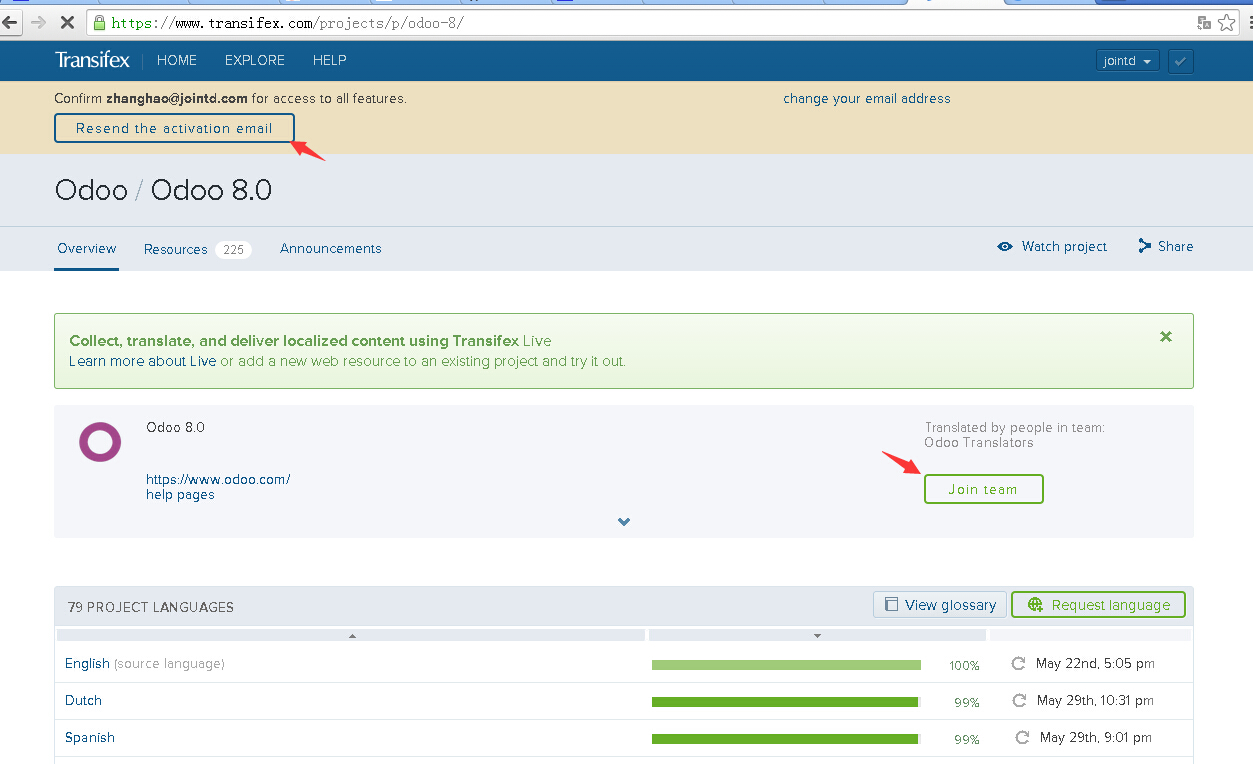Image resolution: width=1253 pixels, height=764 pixels.
Task: Click the checkmark box beside jointd menu
Action: click(x=1180, y=61)
